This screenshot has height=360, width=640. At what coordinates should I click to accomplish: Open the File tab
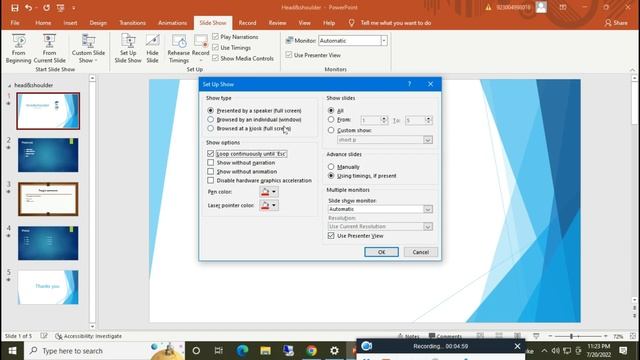(15, 23)
